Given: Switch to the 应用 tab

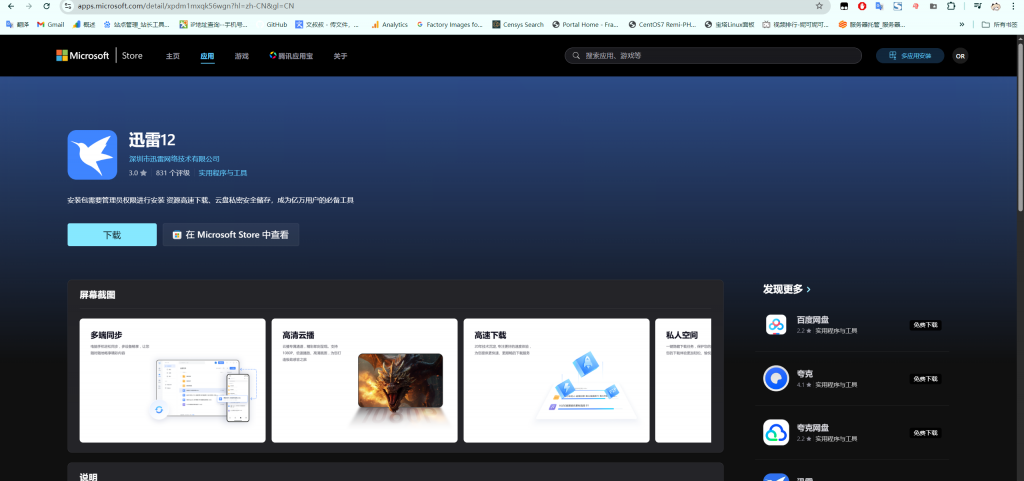Looking at the screenshot, I should click(x=207, y=56).
